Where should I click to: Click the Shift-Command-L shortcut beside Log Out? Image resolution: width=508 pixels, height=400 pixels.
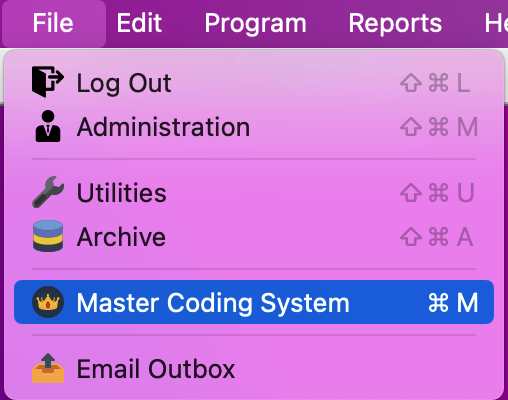(x=435, y=83)
